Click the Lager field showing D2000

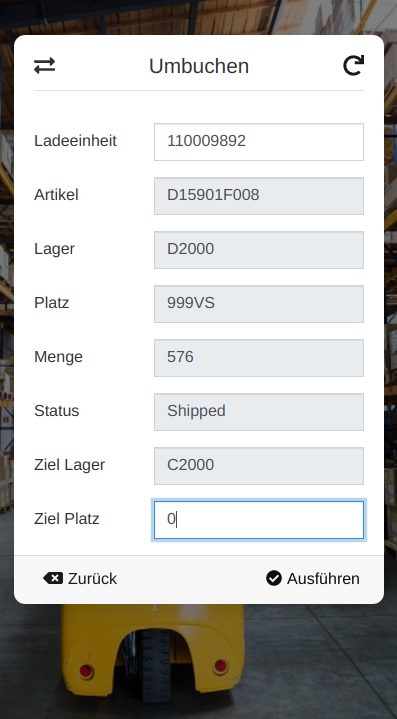coord(259,250)
